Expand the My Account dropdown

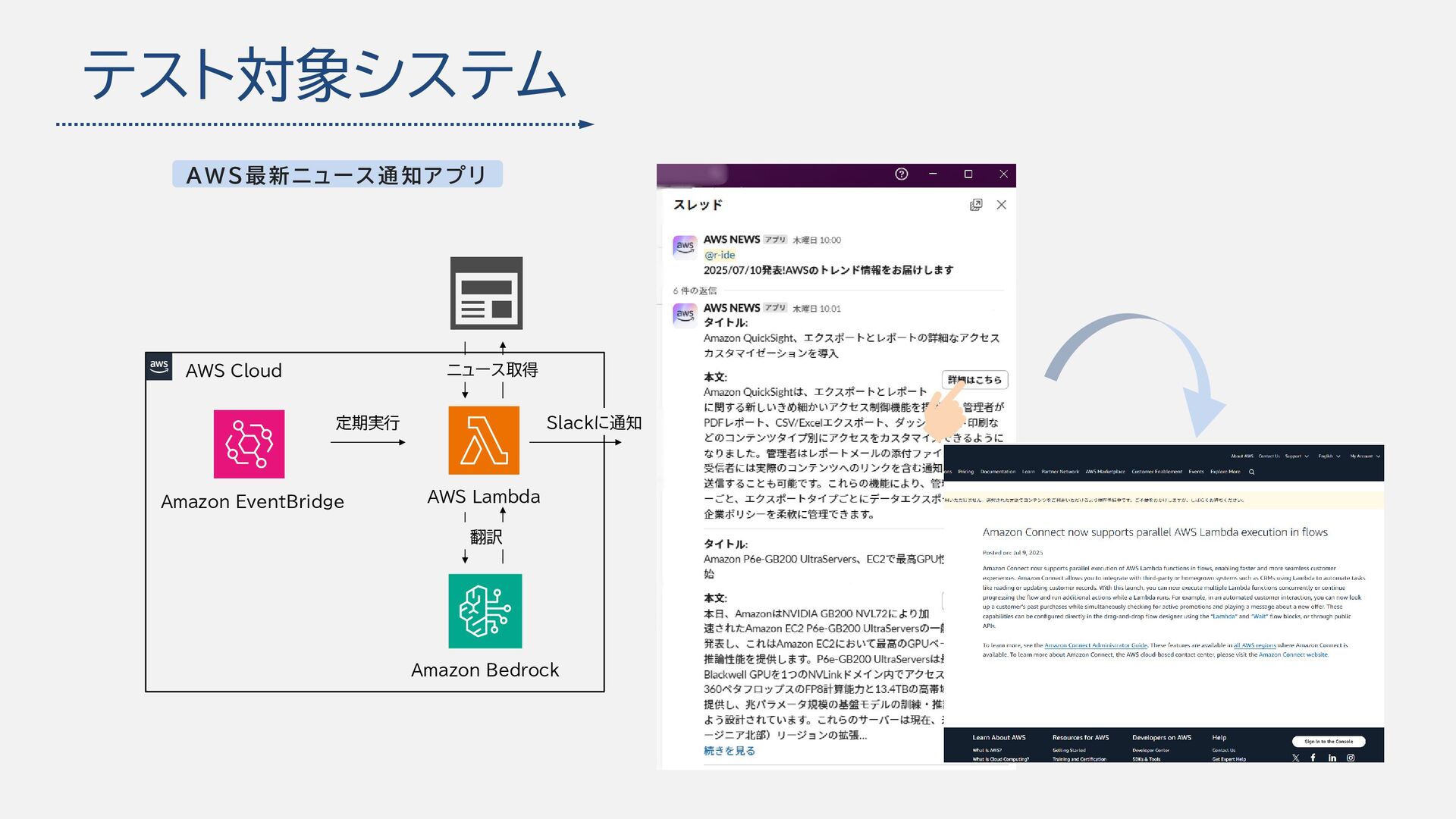point(1365,457)
